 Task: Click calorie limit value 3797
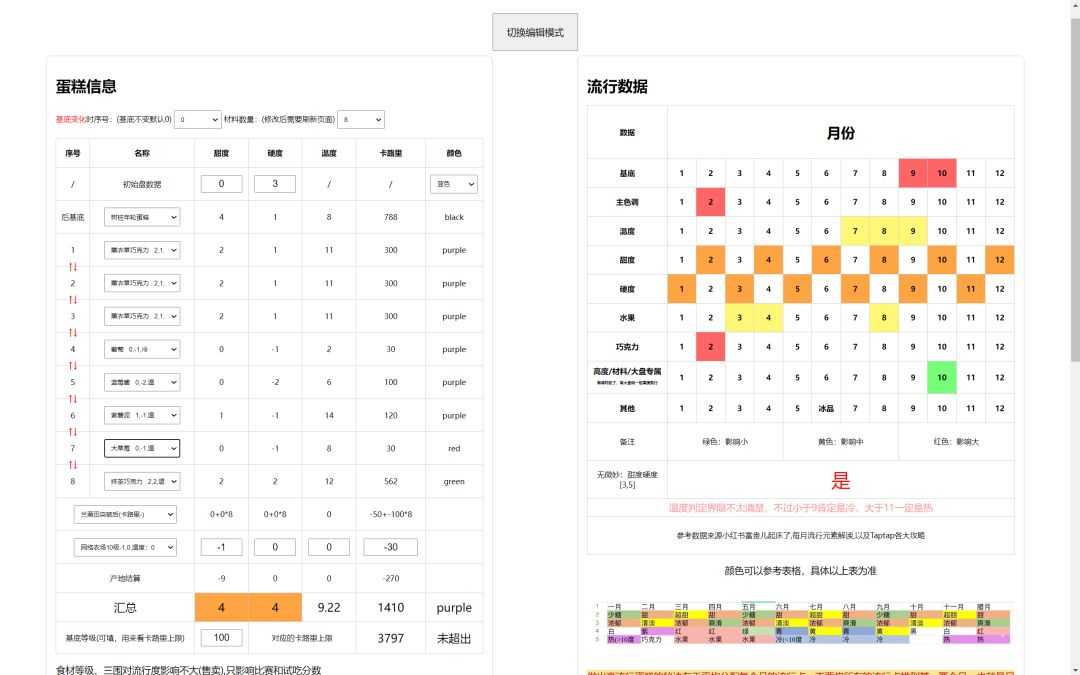click(x=391, y=638)
